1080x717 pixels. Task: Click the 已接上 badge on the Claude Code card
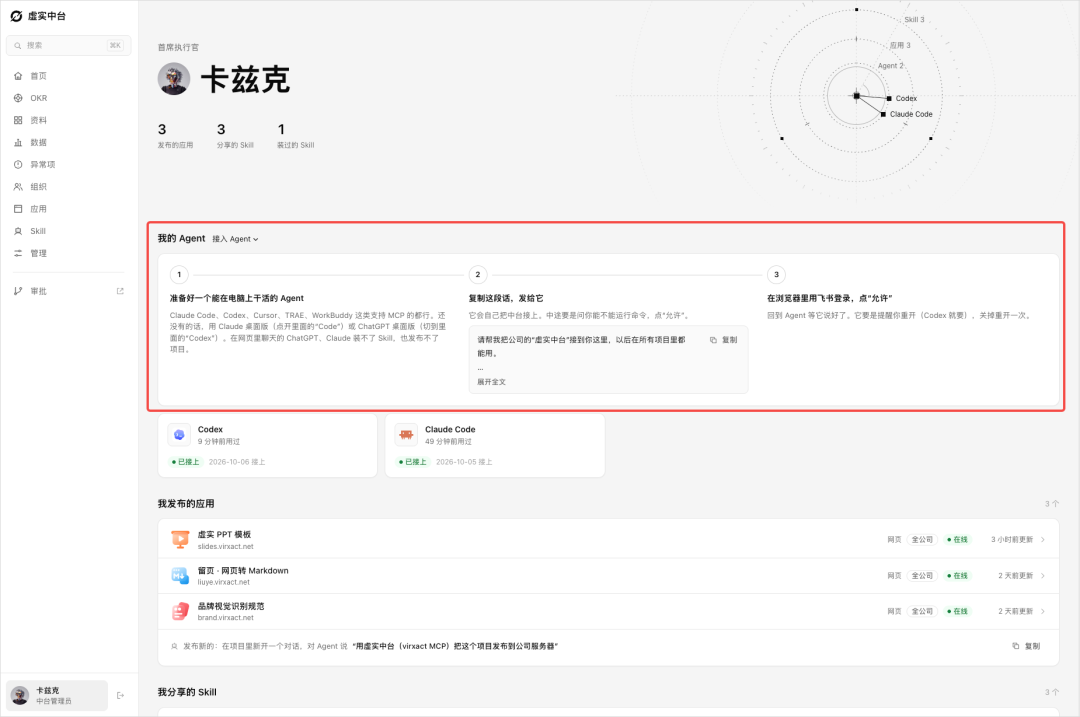click(x=413, y=461)
